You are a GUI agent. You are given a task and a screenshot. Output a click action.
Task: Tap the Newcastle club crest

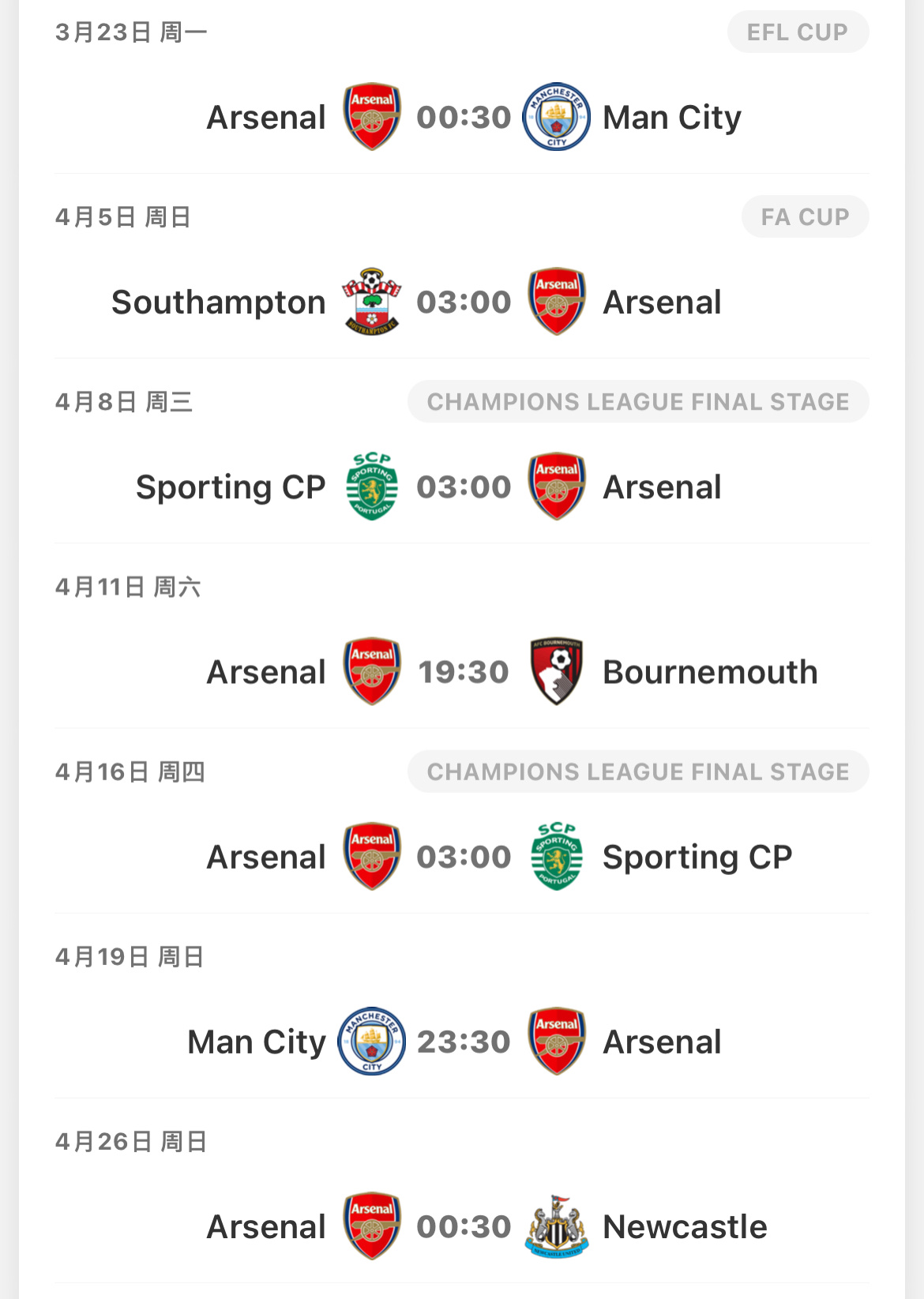556,1226
